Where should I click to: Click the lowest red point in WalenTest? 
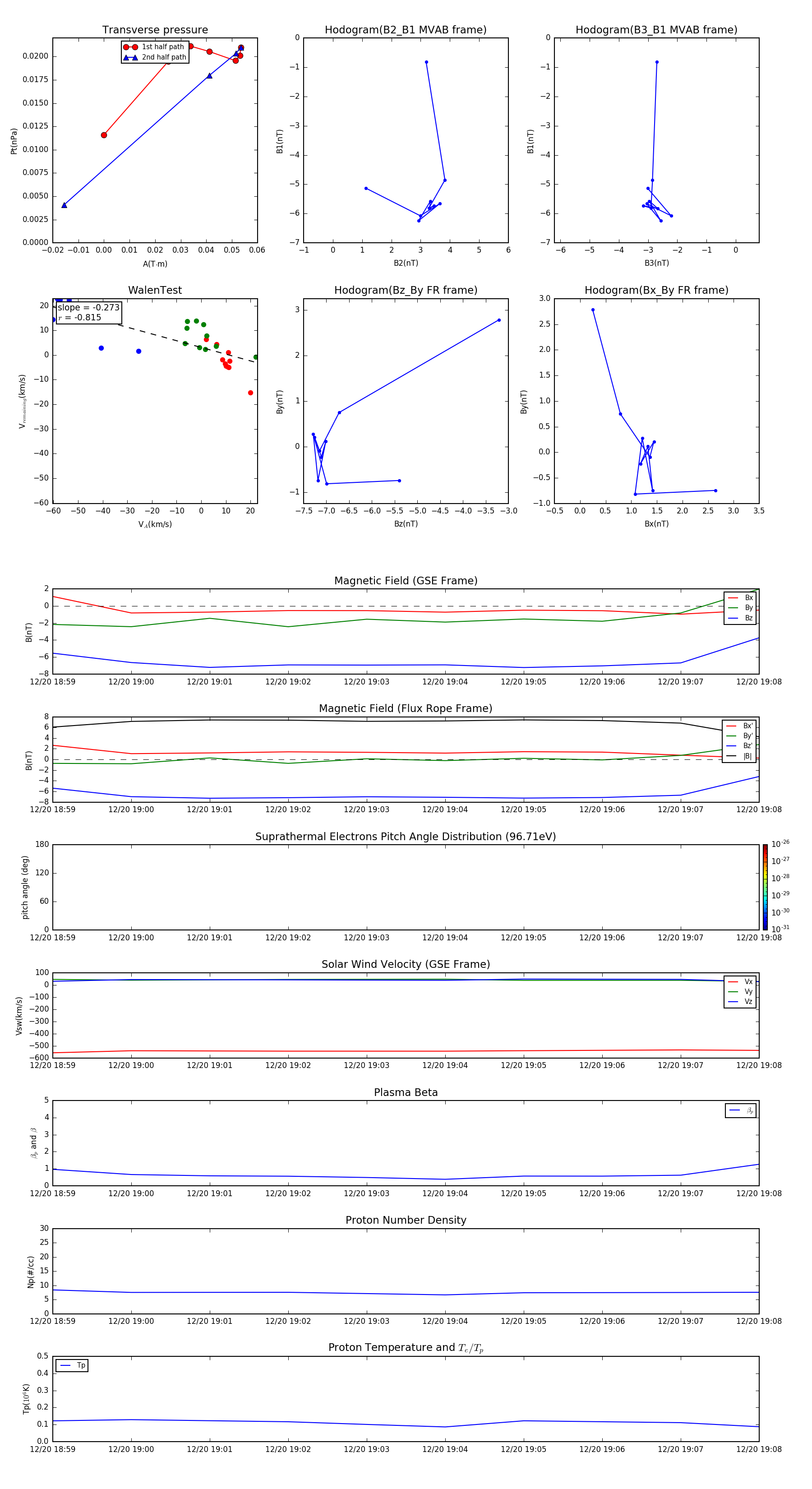point(250,393)
